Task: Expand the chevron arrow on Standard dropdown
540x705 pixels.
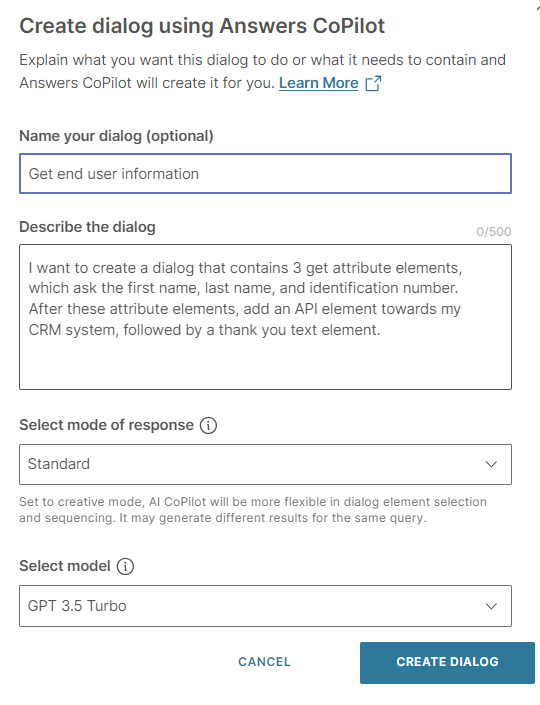Action: pyautogui.click(x=491, y=464)
